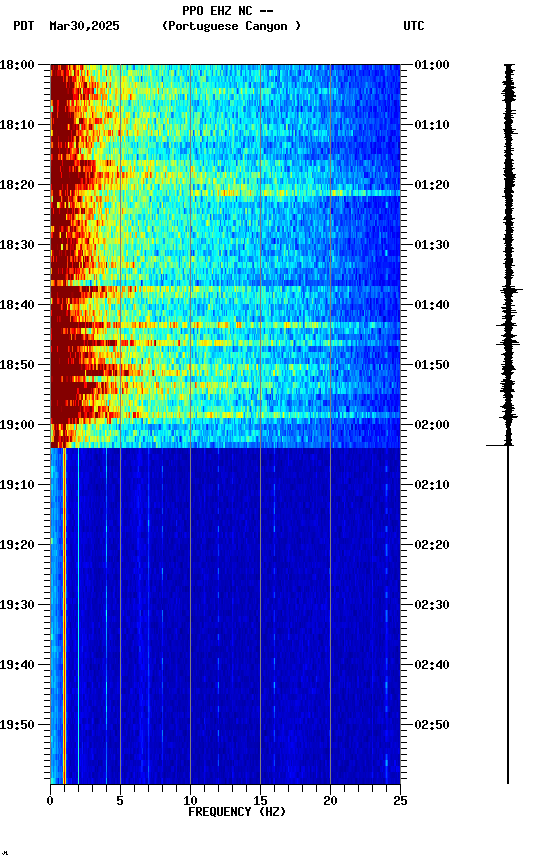
Task: Click the 10 Hz frequency axis label
Action: 190,801
